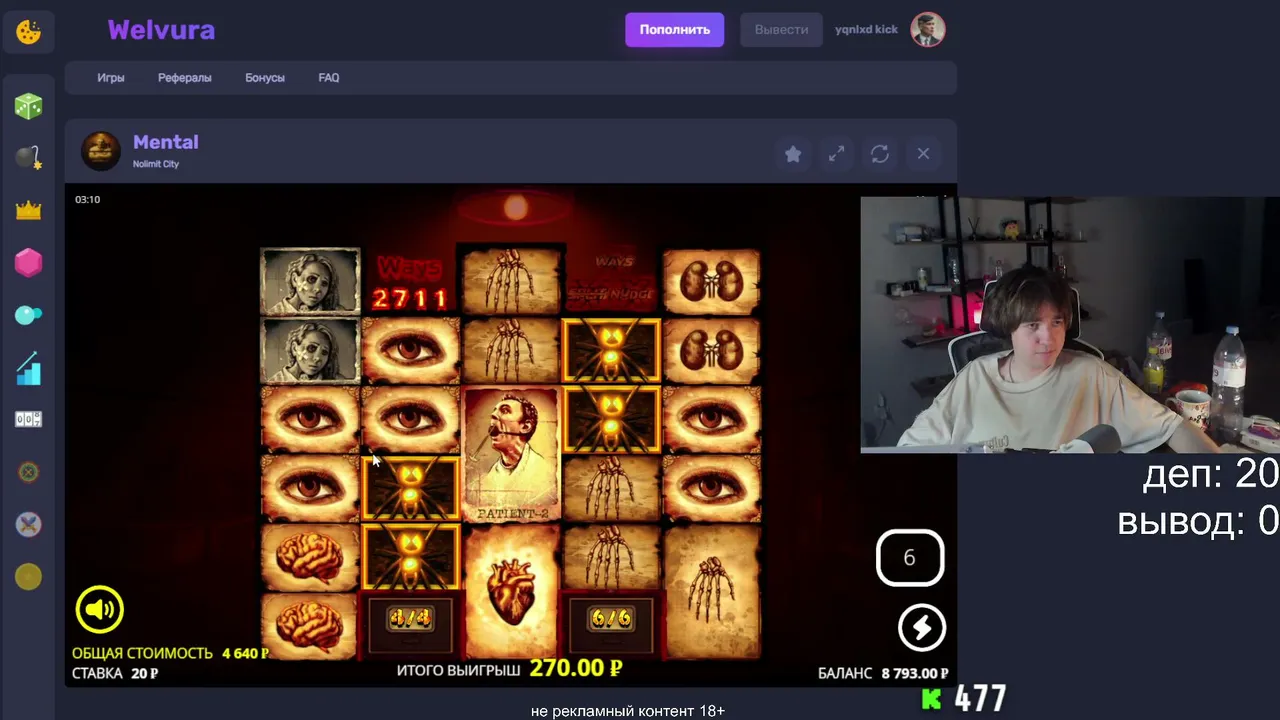Select the pink hexagon game
The height and width of the screenshot is (720, 1280).
click(28, 263)
